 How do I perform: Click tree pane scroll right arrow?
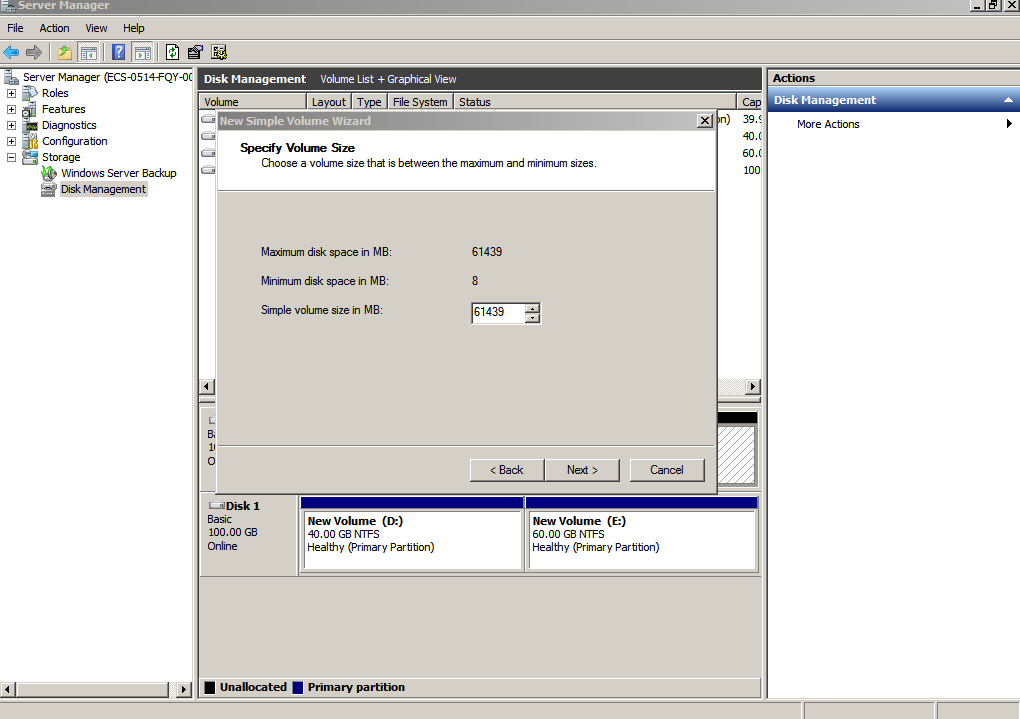pyautogui.click(x=183, y=689)
